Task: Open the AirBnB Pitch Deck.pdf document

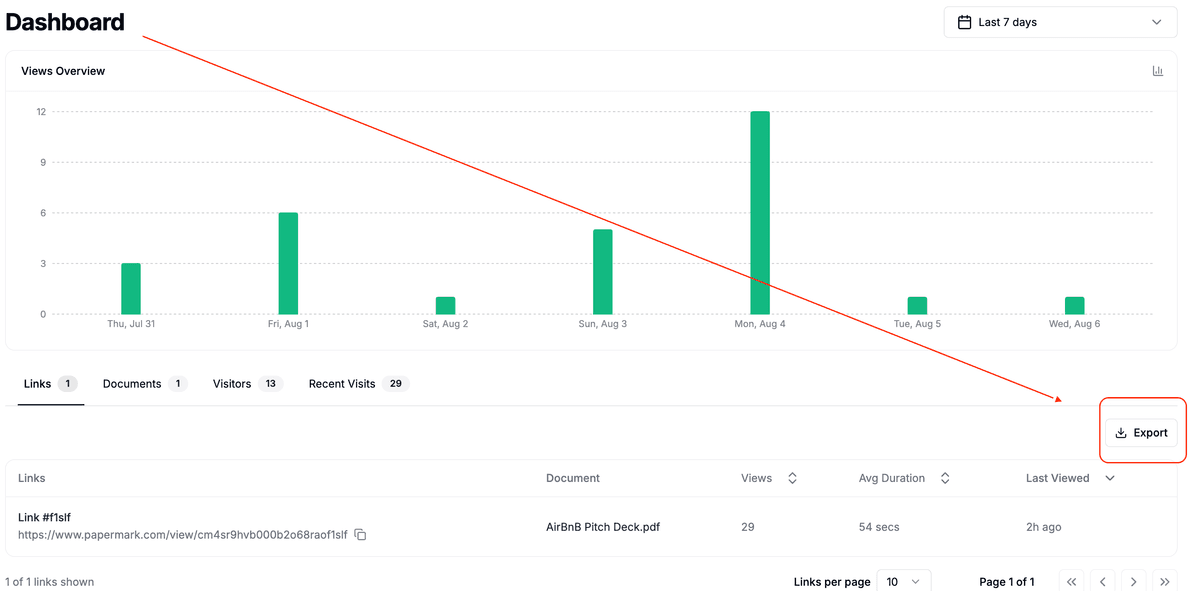Action: tap(603, 527)
